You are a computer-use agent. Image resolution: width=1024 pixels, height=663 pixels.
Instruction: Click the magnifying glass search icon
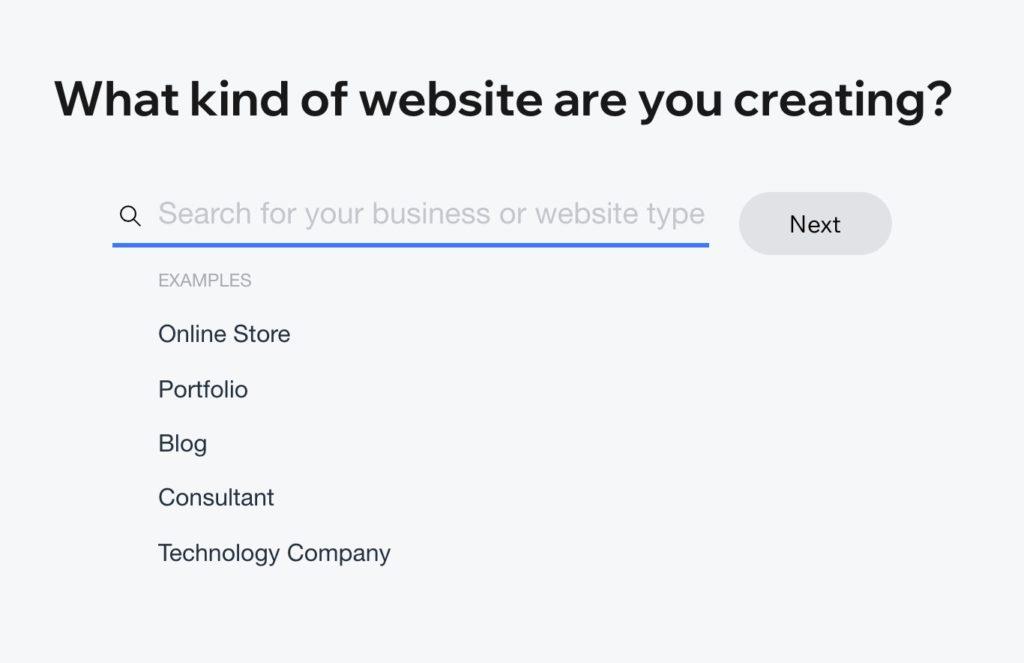130,215
